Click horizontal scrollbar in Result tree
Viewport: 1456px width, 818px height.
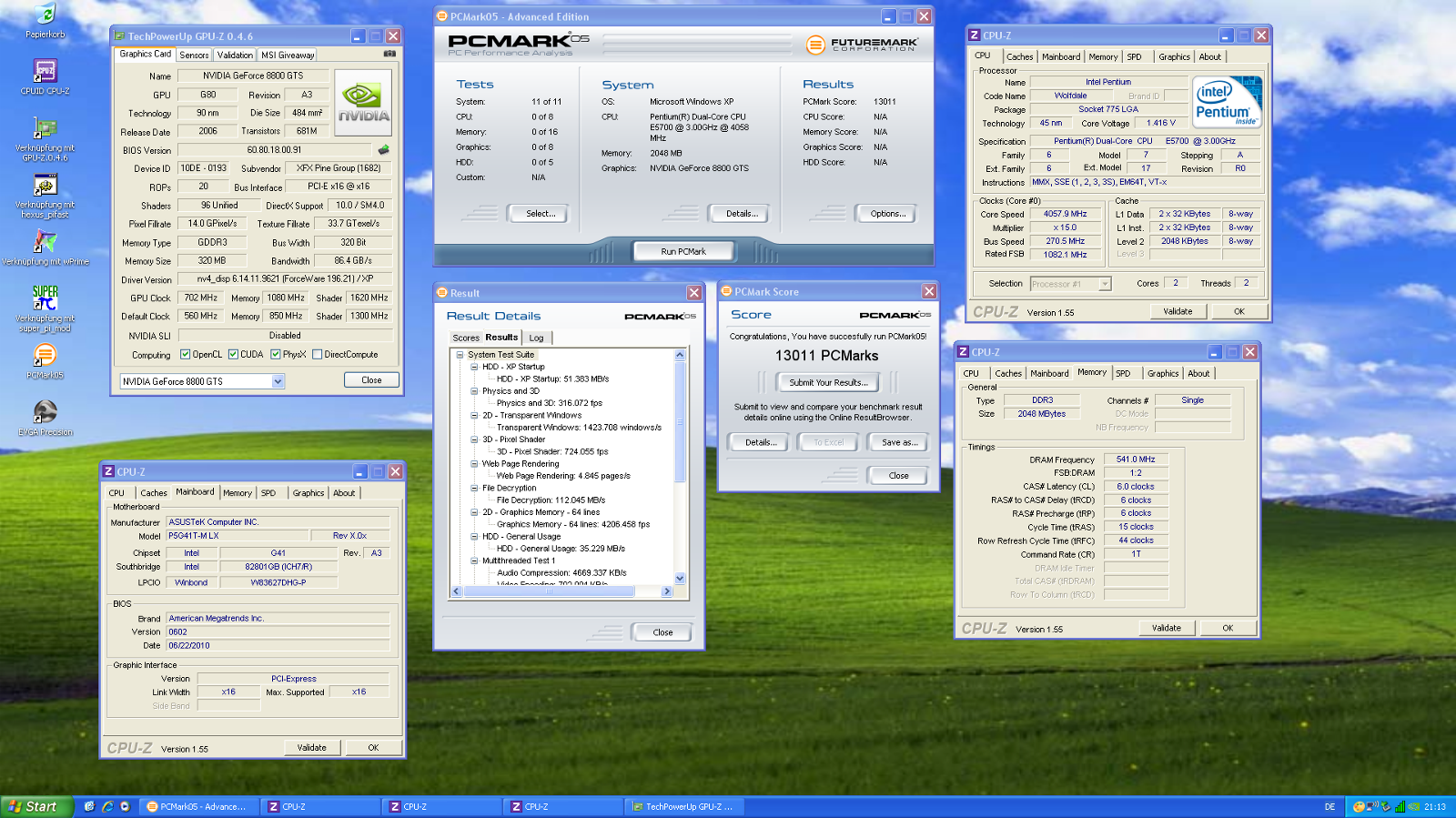click(550, 591)
